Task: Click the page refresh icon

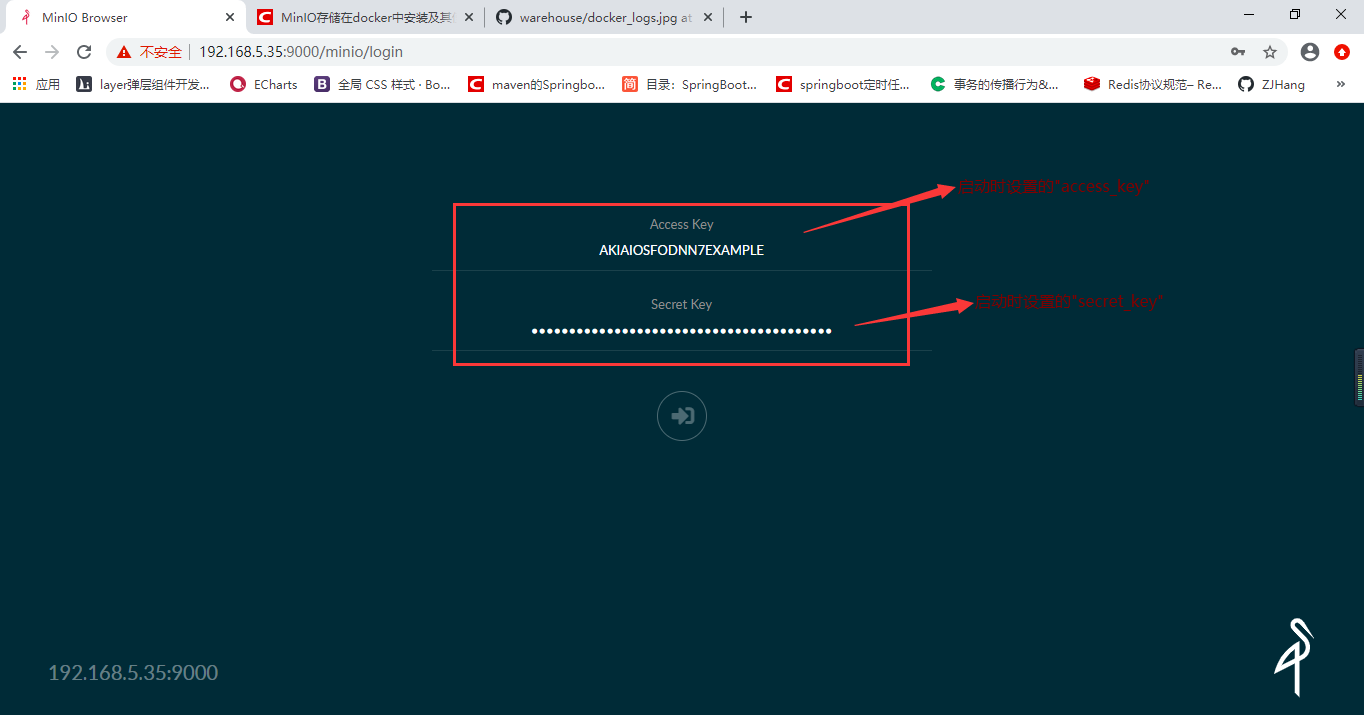Action: (x=84, y=52)
